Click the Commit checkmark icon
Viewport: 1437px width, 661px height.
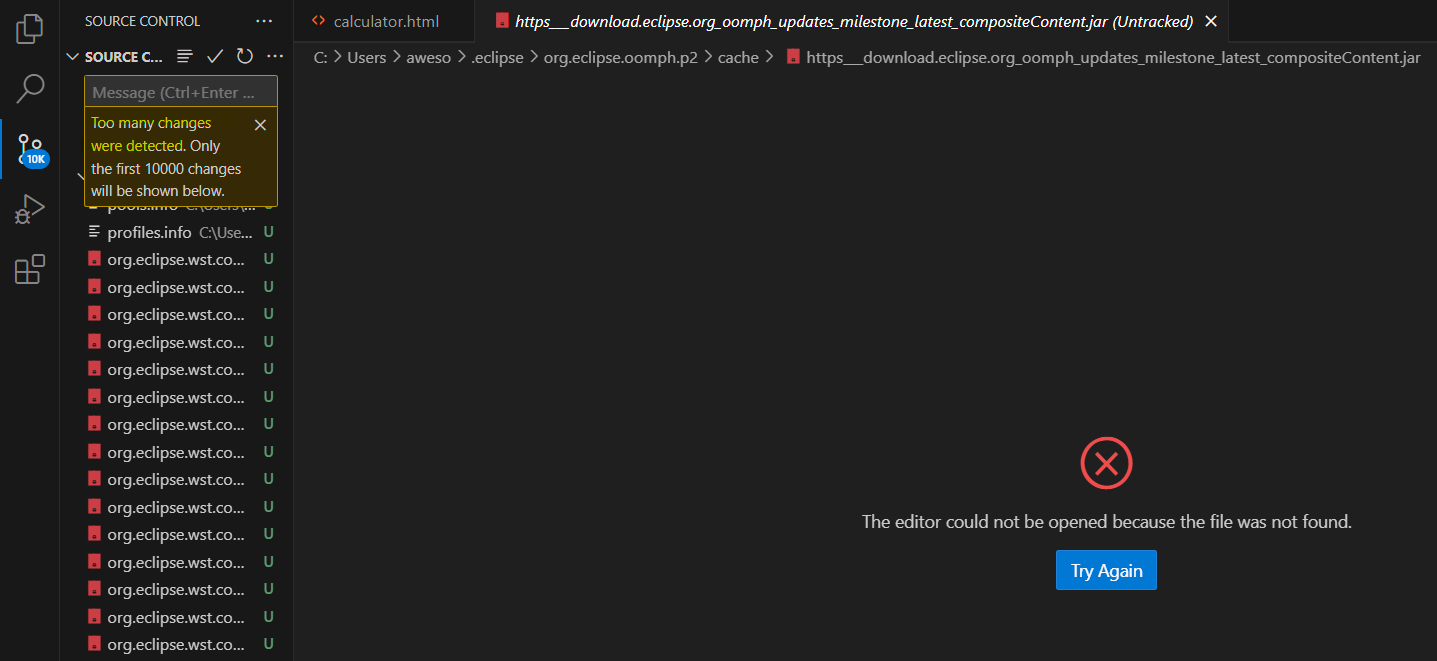click(x=214, y=57)
